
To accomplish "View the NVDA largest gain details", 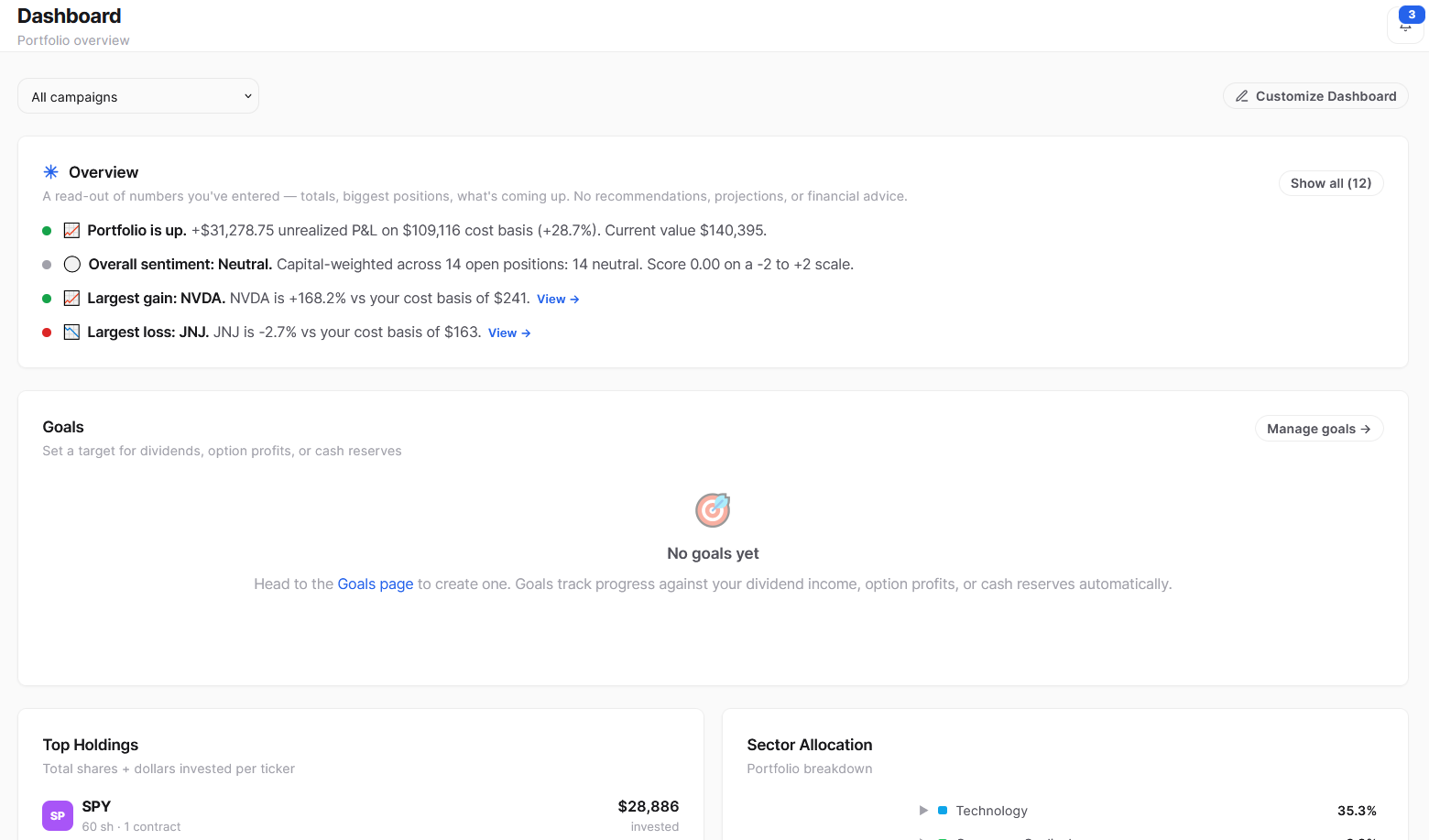I will pos(558,300).
